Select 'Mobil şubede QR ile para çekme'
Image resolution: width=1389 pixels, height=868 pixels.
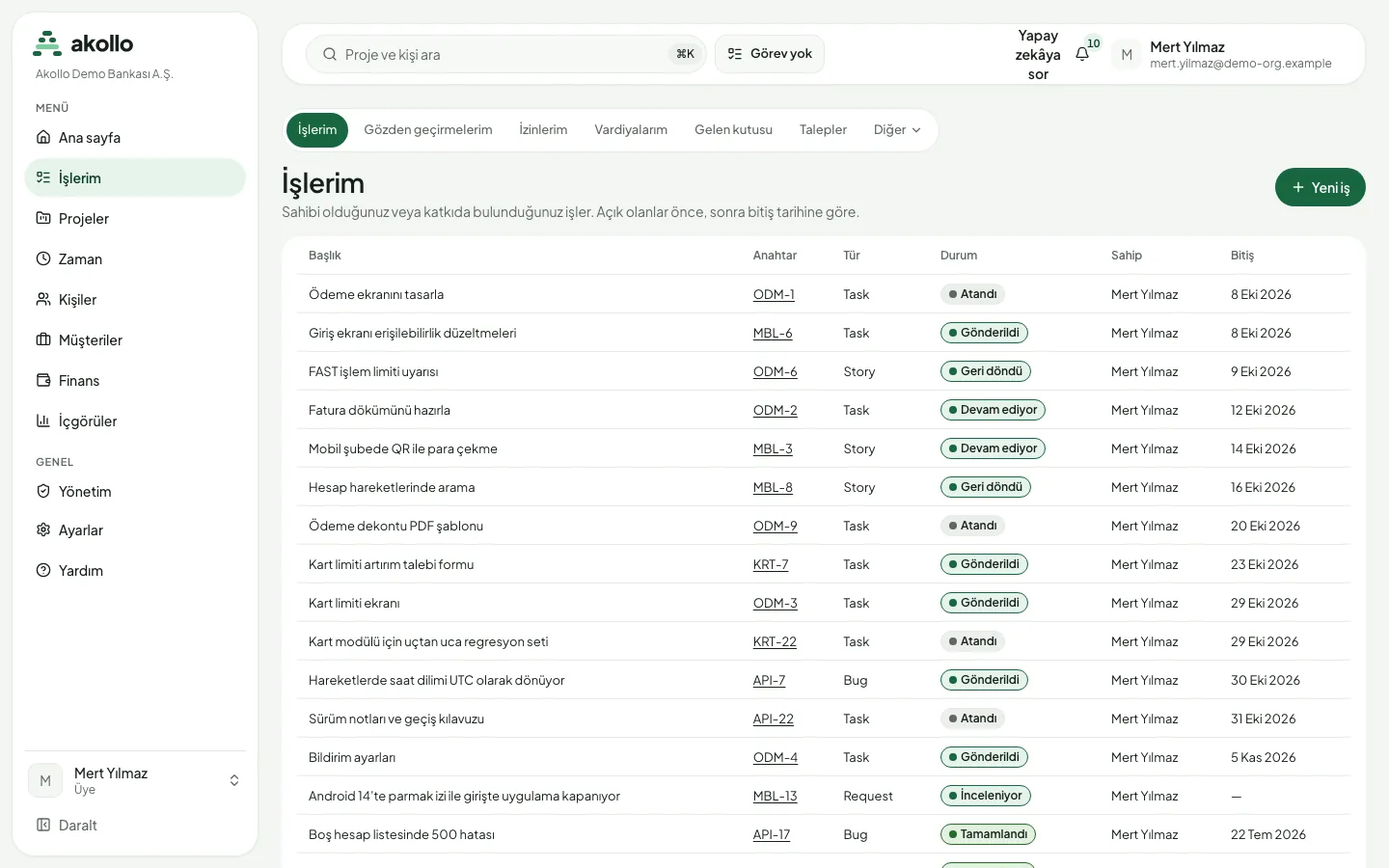click(403, 448)
